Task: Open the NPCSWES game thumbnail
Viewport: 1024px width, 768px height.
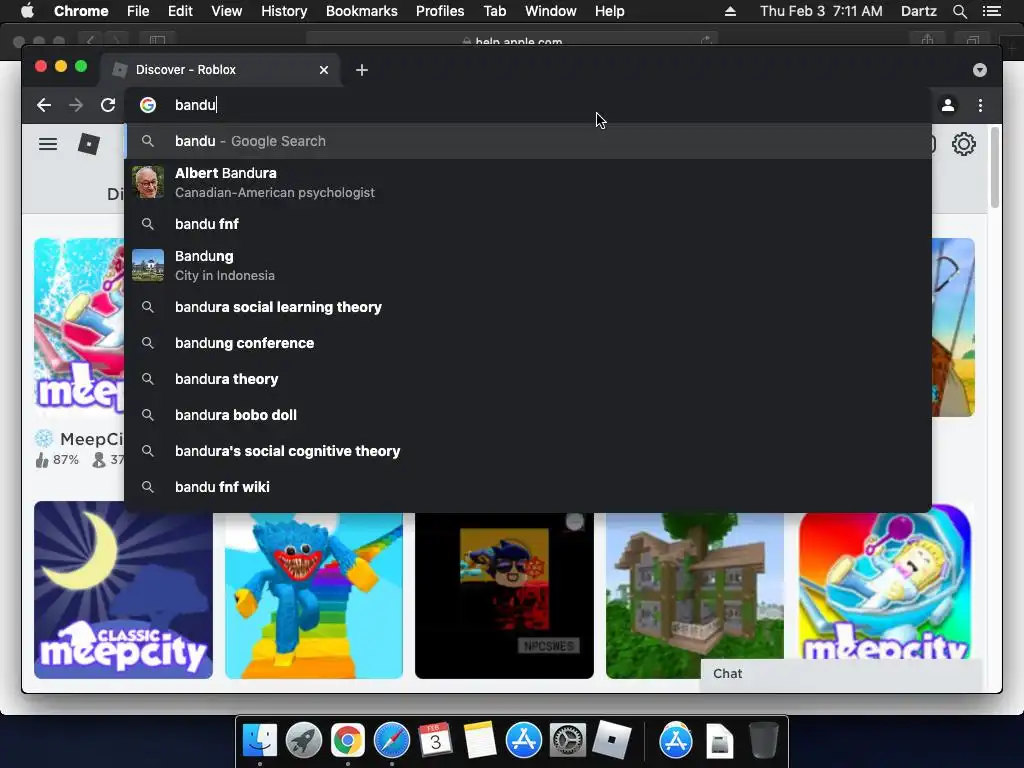Action: (x=504, y=596)
